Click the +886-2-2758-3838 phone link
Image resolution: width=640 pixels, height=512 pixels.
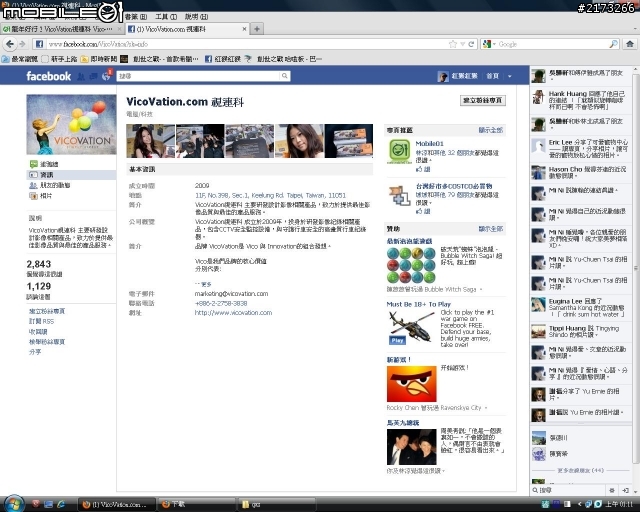coord(221,303)
